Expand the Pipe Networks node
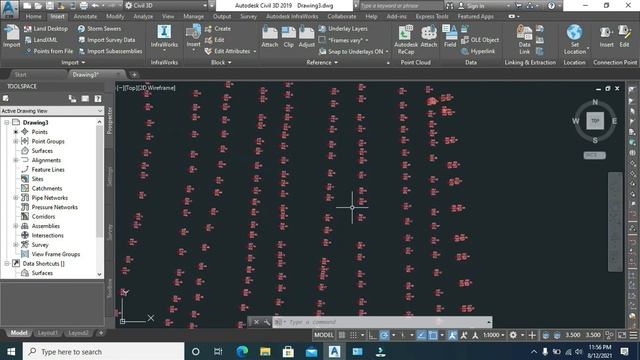The image size is (640, 360). 16,198
